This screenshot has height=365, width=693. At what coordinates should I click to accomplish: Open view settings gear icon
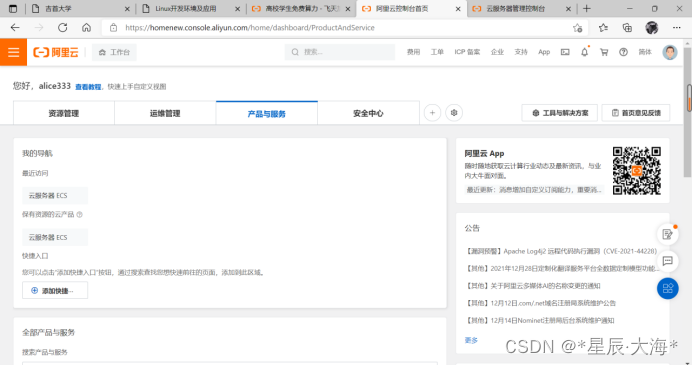click(454, 113)
